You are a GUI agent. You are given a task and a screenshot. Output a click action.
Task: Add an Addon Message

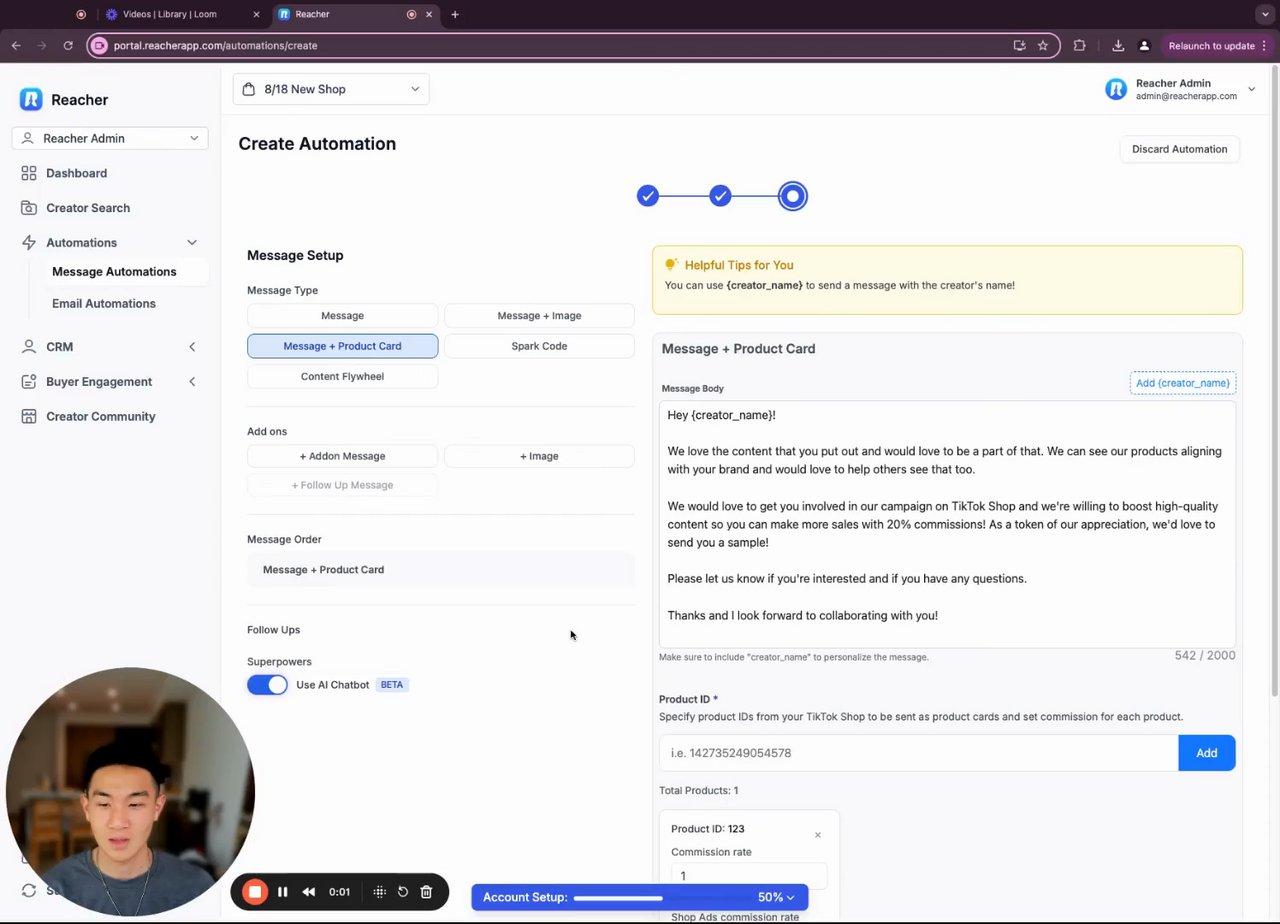point(342,456)
